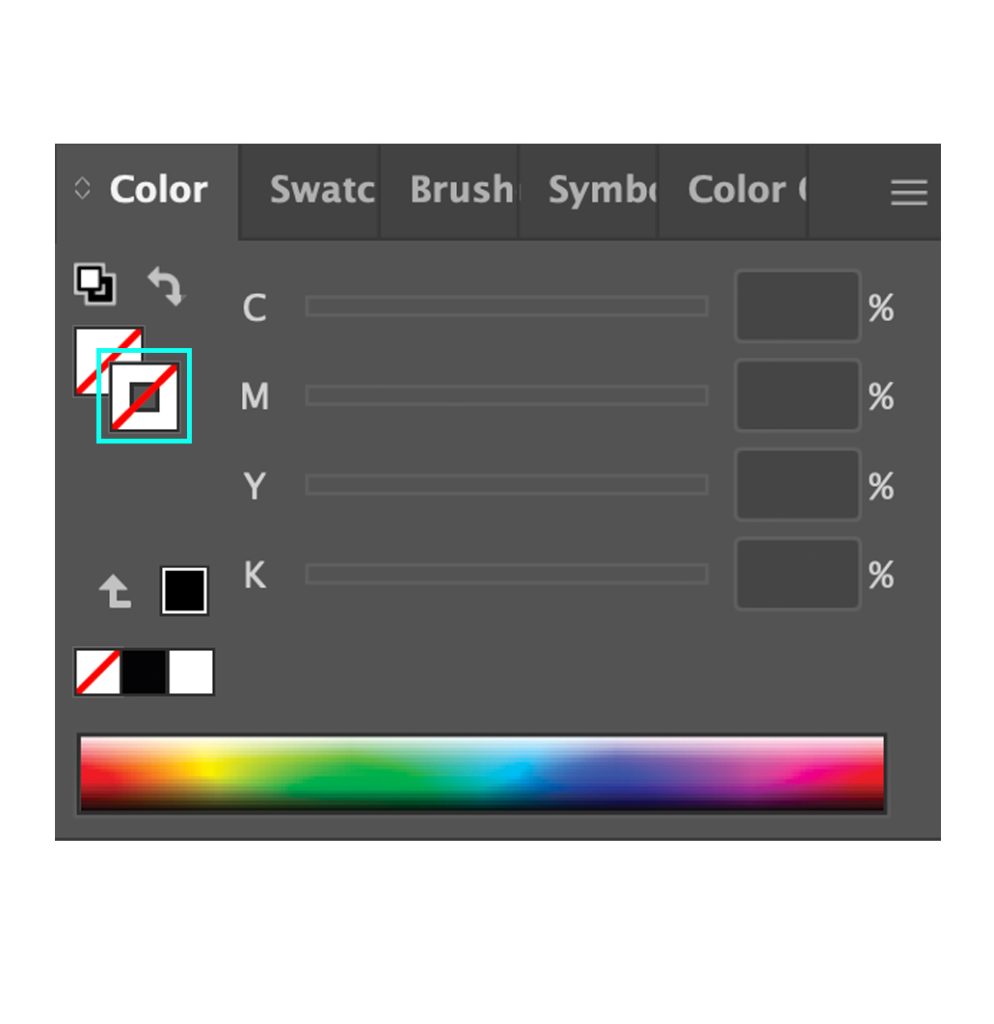This screenshot has width=994, height=1024.
Task: Click the last color arrow icon
Action: pos(115,591)
